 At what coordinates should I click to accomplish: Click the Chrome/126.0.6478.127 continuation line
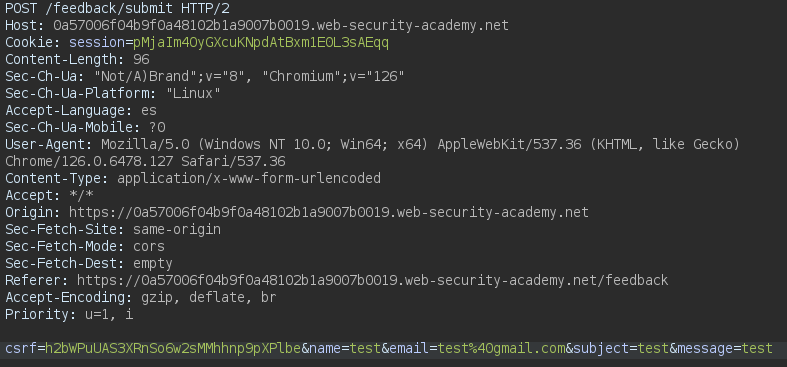pos(145,161)
